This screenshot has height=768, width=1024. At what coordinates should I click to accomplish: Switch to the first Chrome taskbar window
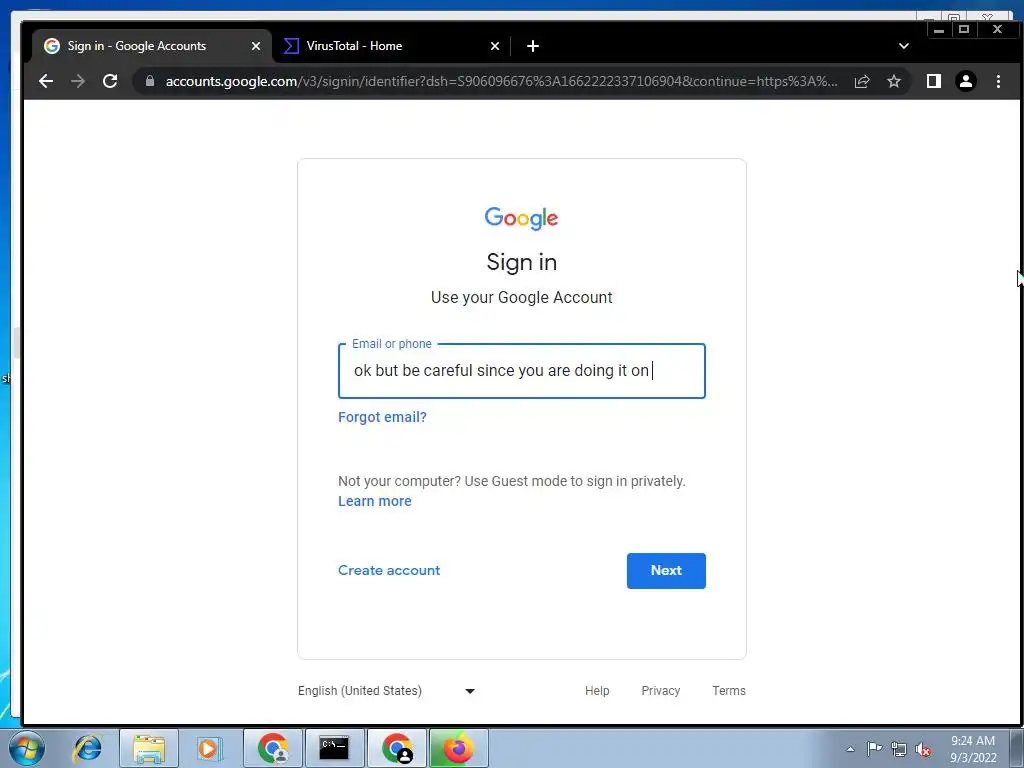click(273, 748)
